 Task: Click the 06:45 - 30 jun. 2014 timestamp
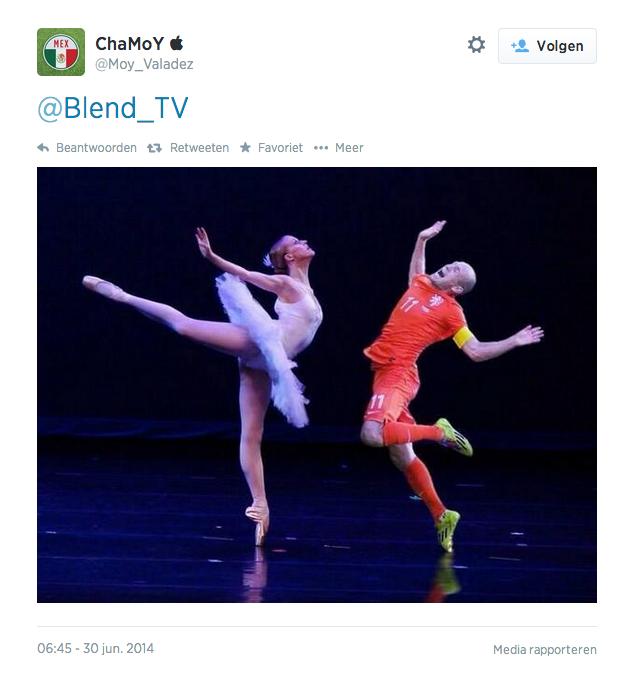point(96,648)
